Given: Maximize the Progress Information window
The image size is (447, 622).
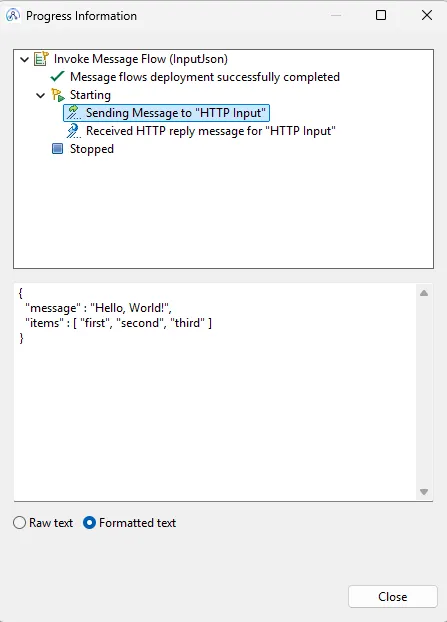Looking at the screenshot, I should [381, 15].
